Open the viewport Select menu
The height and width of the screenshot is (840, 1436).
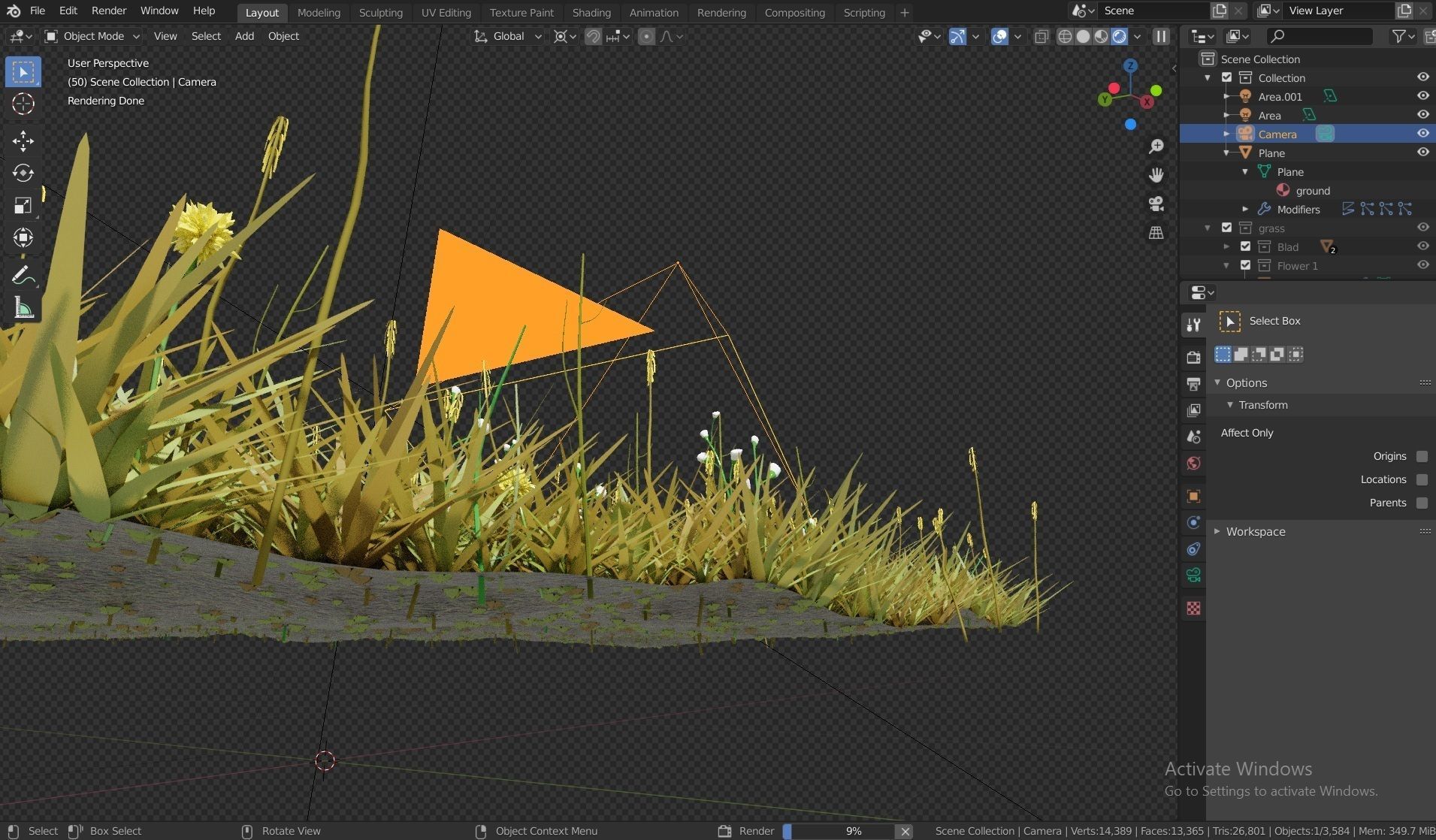206,36
